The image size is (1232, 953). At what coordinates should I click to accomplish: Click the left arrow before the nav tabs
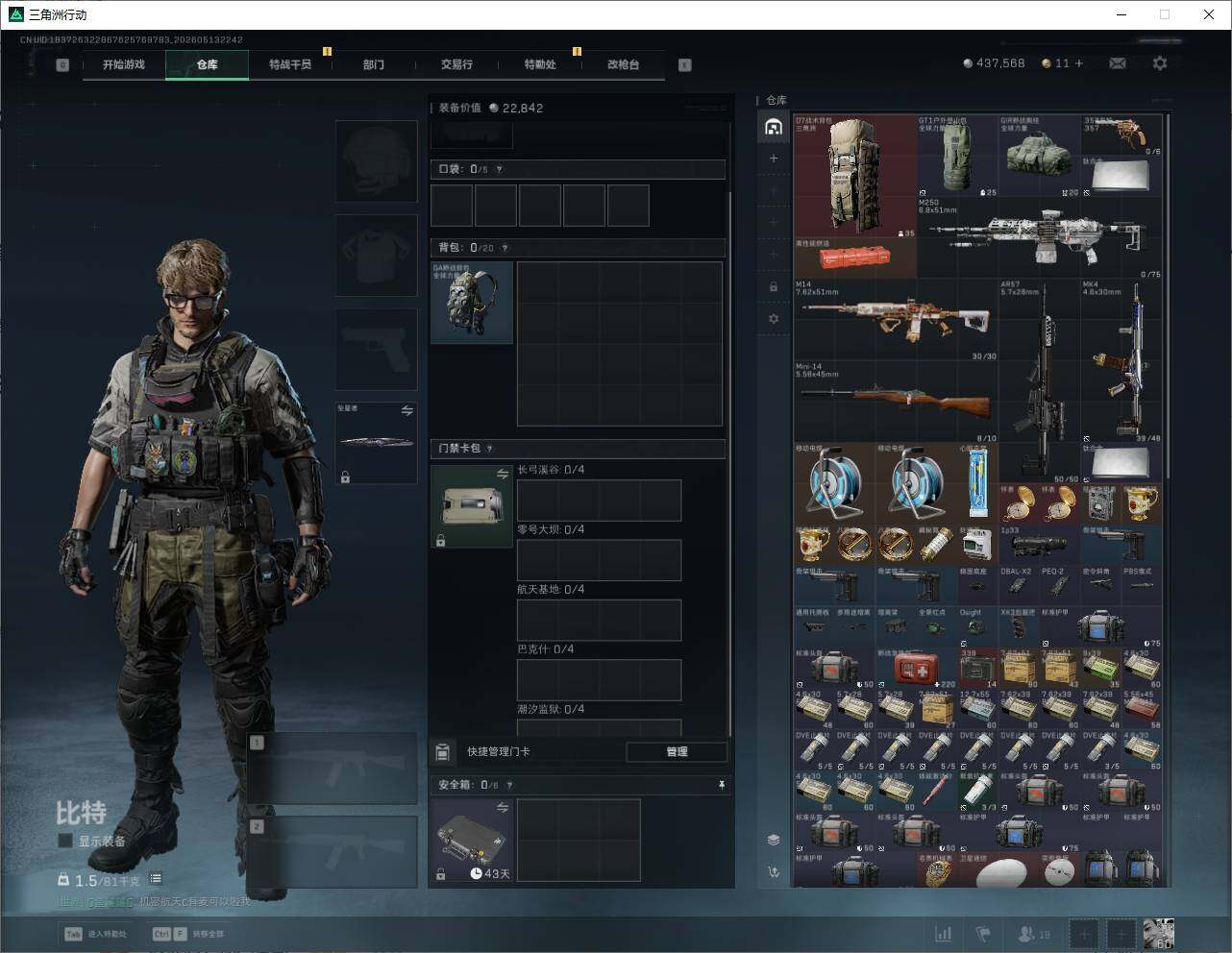click(x=62, y=65)
